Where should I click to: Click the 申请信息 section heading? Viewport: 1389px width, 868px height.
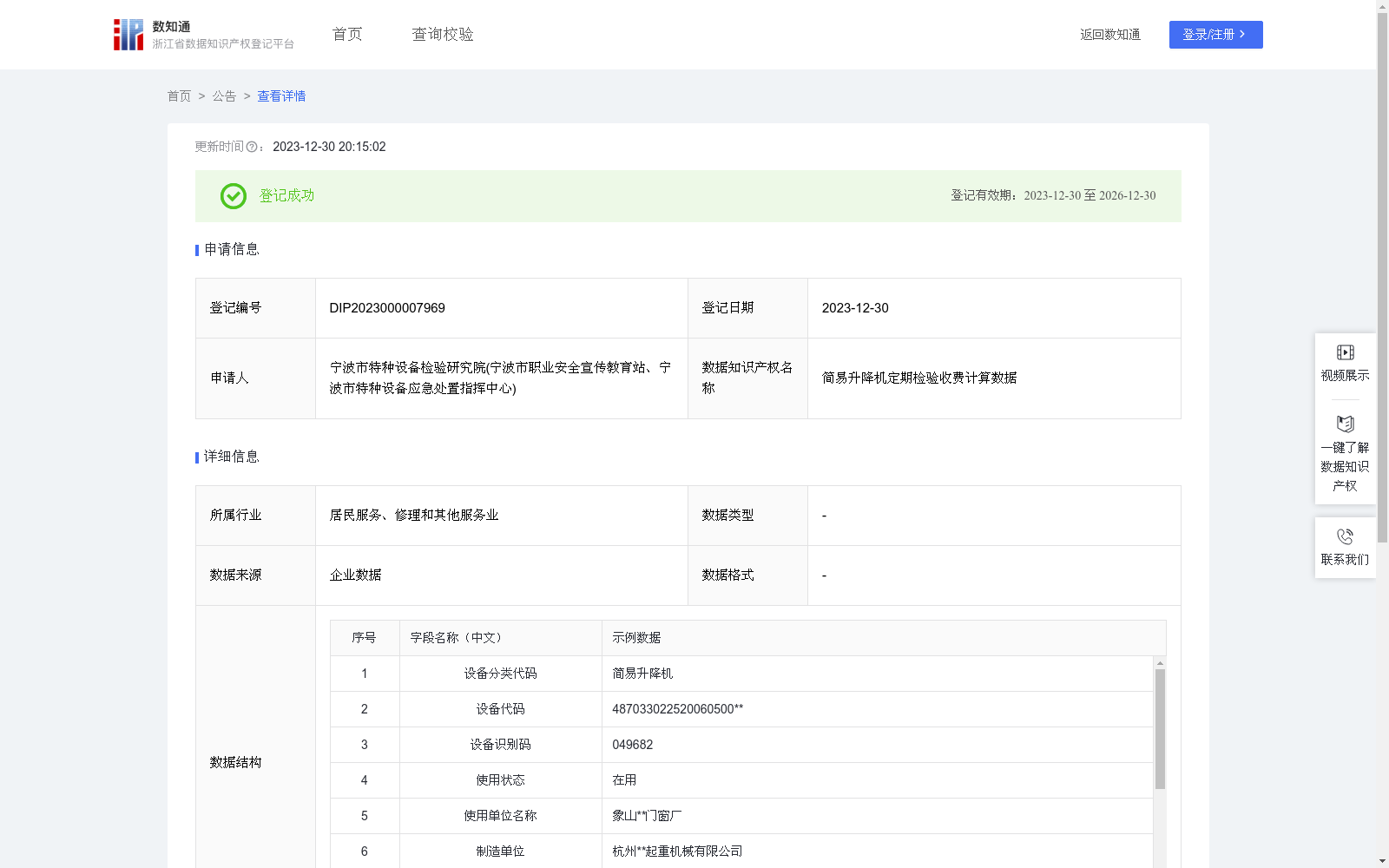coord(231,250)
